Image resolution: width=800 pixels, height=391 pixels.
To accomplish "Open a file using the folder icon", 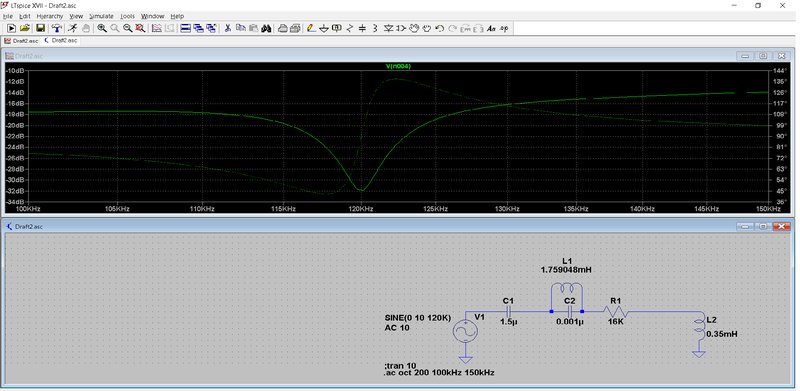I will [x=24, y=28].
